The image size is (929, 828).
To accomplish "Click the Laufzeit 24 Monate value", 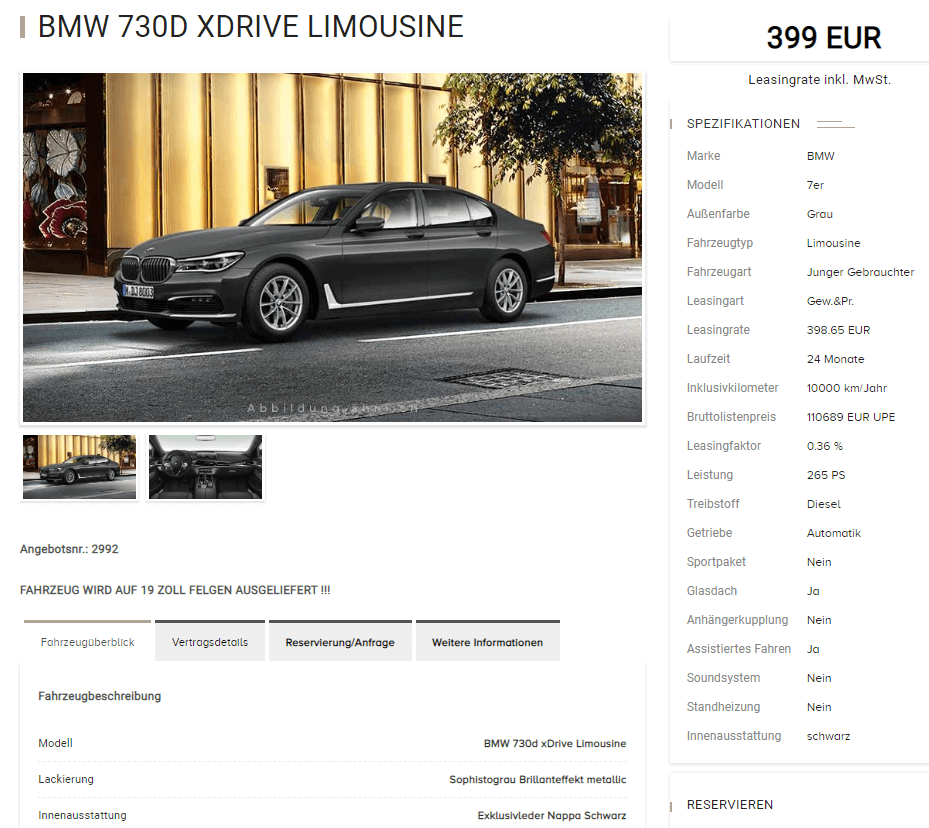I will pos(835,359).
